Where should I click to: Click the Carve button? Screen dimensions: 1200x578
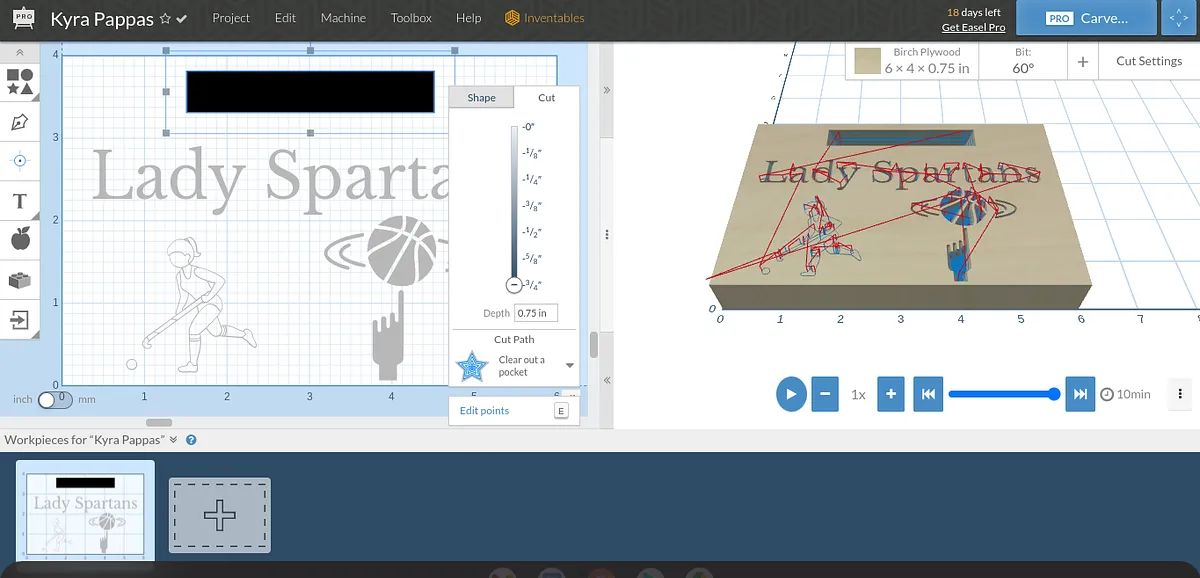[1087, 18]
